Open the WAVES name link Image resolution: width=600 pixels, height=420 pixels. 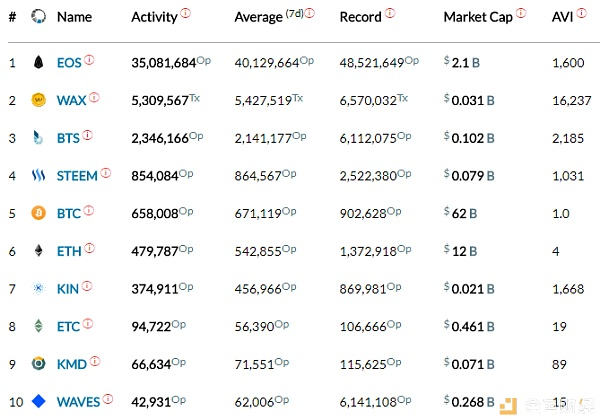[78, 402]
